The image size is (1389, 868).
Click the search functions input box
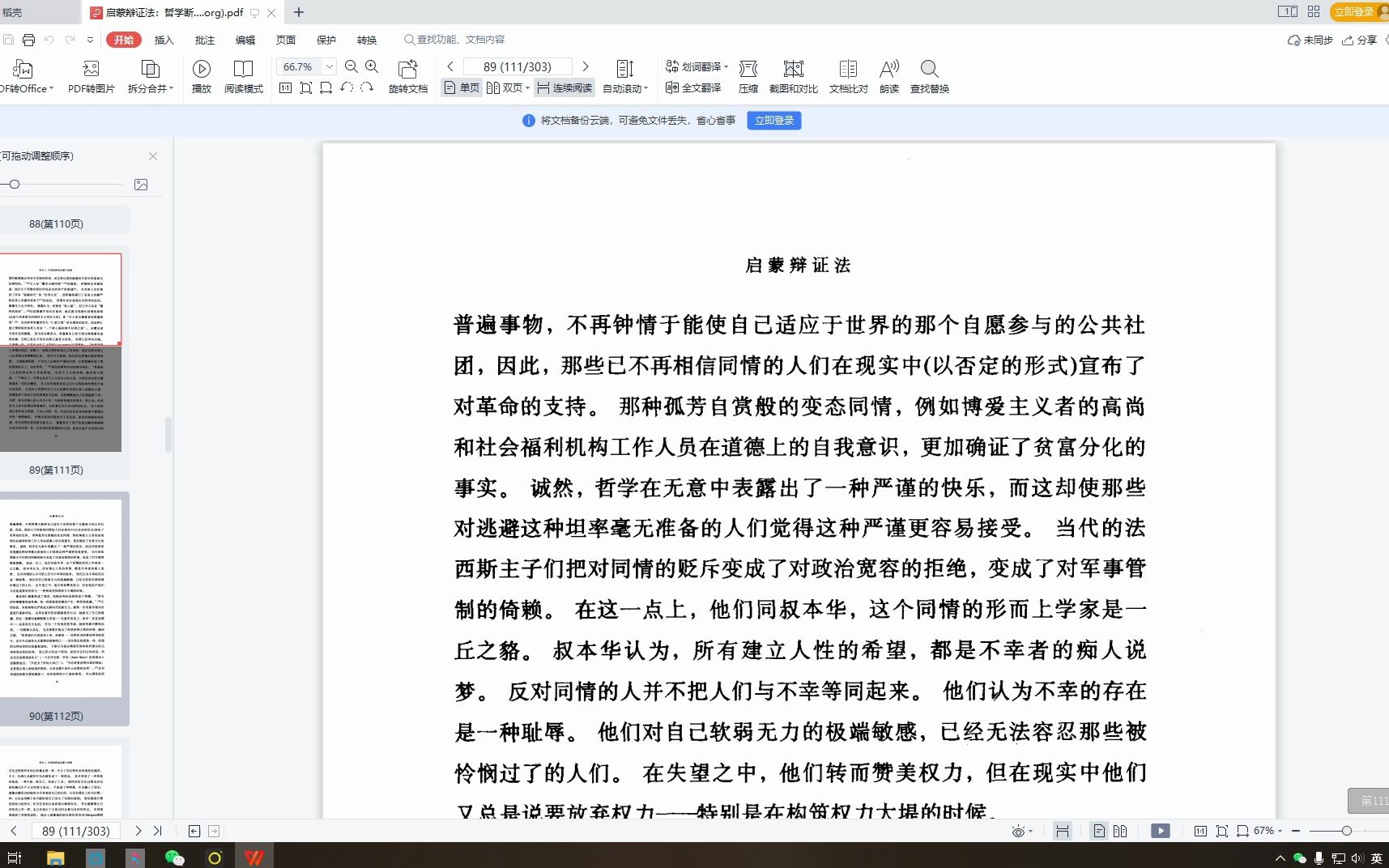(455, 40)
